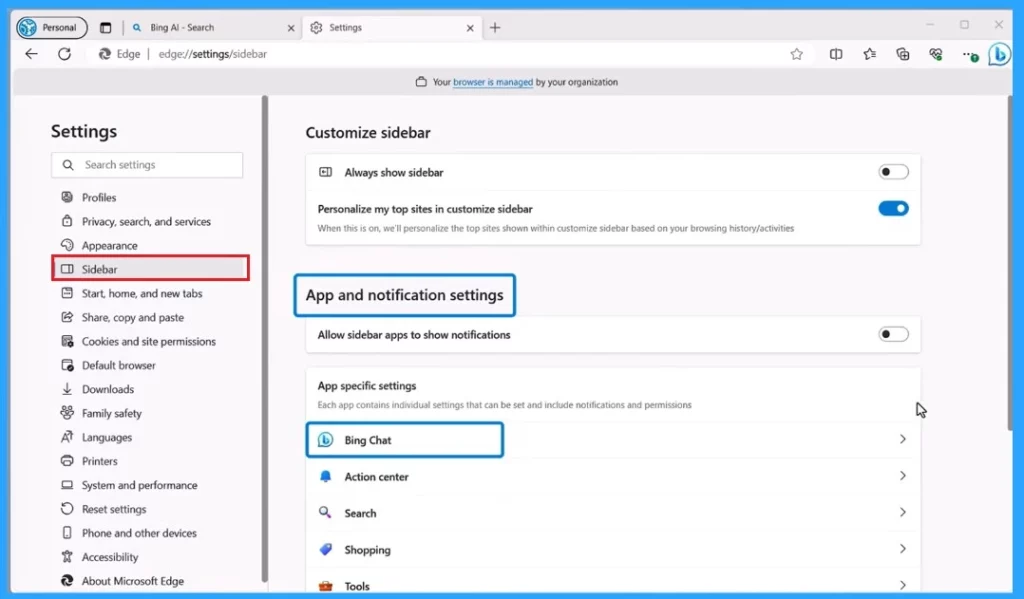Click the Personal profile button
This screenshot has height=599, width=1024.
point(52,27)
